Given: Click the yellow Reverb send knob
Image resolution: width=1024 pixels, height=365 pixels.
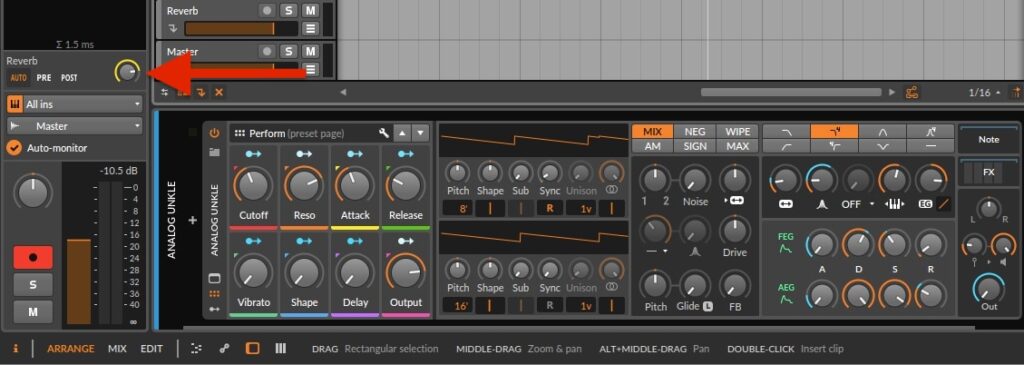Looking at the screenshot, I should pyautogui.click(x=127, y=72).
